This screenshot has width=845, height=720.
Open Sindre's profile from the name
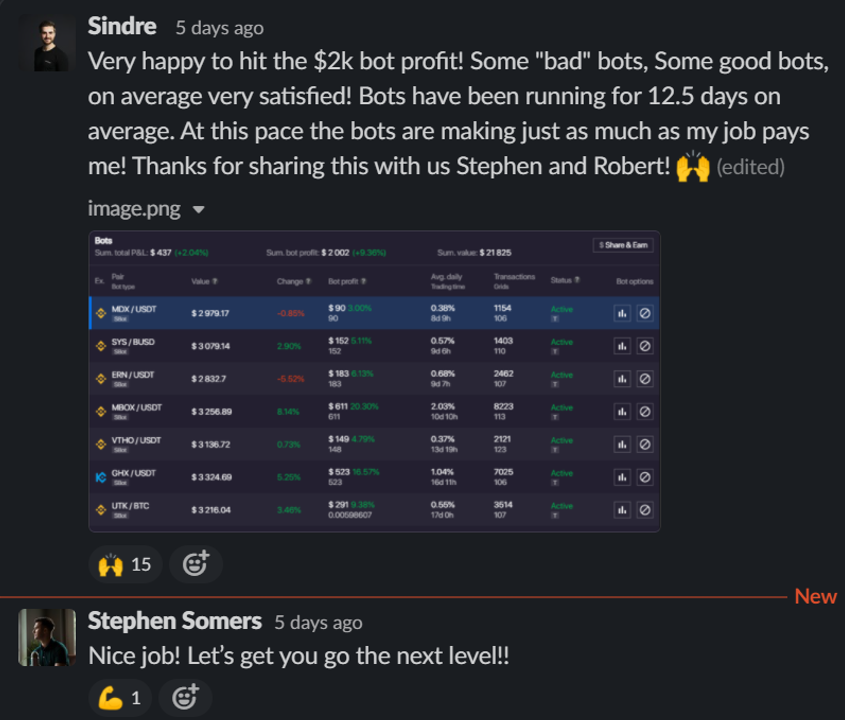click(x=124, y=25)
